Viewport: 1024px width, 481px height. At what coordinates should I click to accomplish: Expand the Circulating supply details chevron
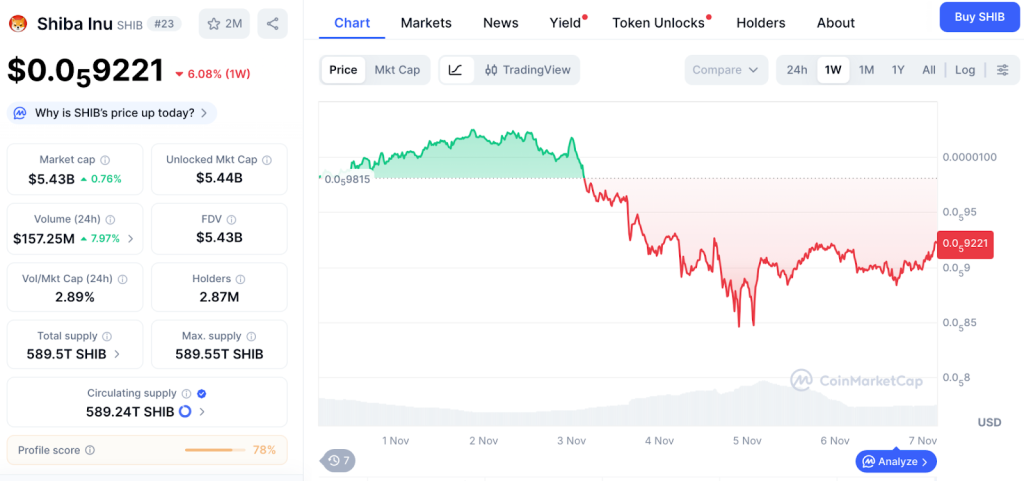[x=203, y=411]
